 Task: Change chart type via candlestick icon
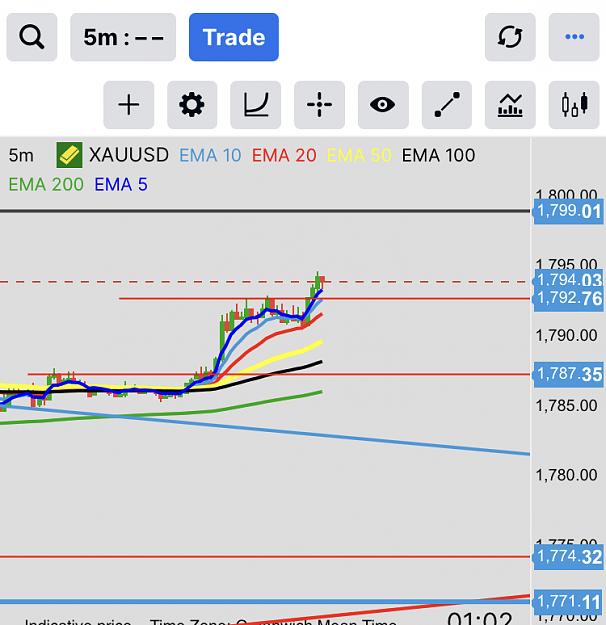coord(574,105)
